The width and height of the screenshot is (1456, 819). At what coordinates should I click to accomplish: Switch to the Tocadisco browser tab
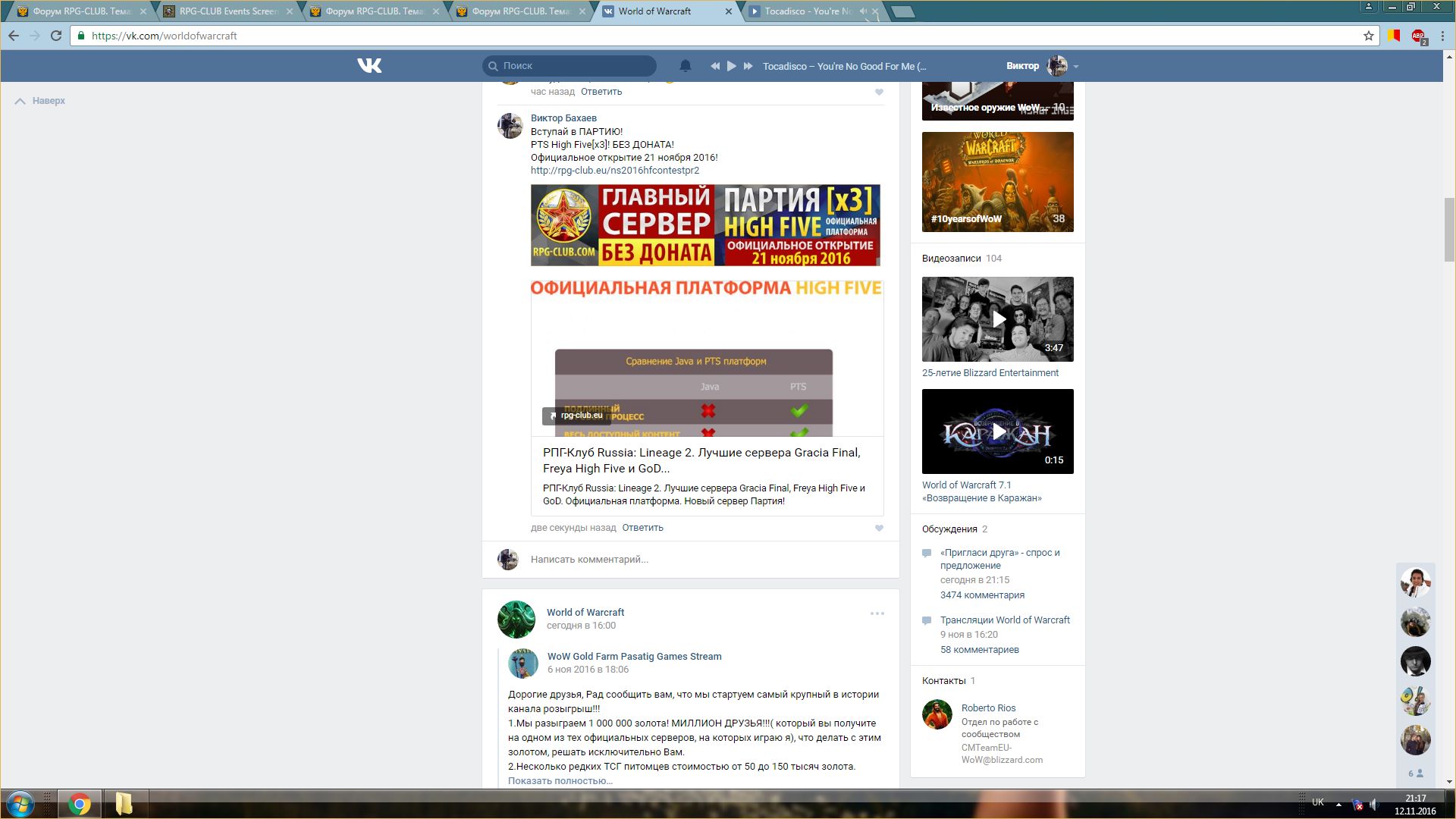807,11
